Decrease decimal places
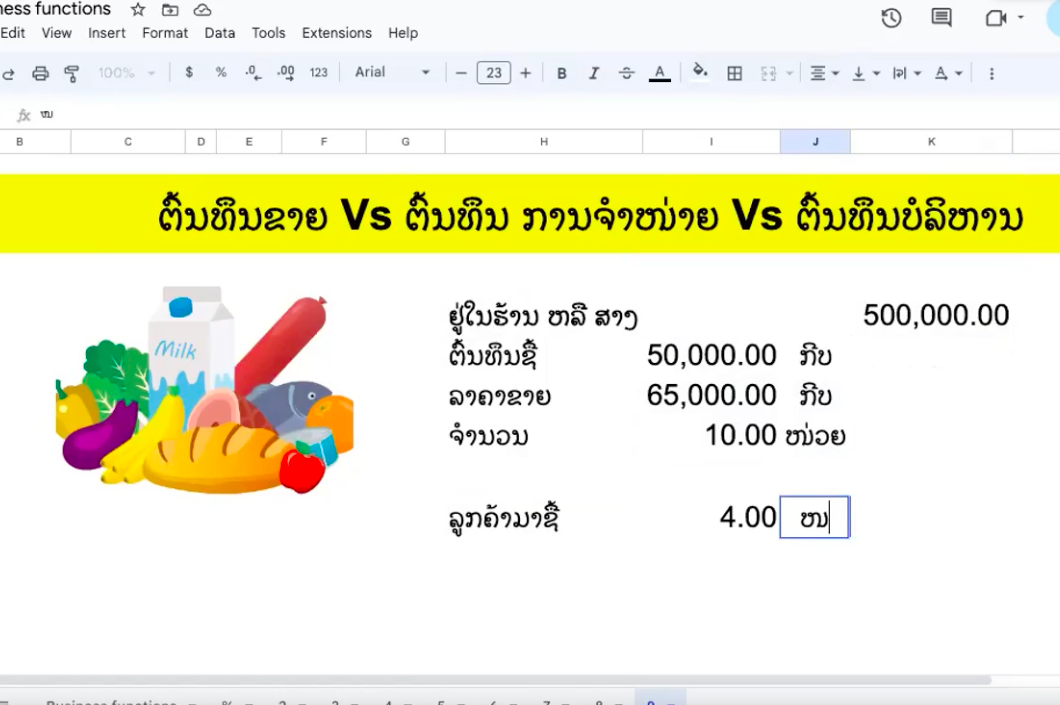This screenshot has height=705, width=1060. [x=254, y=73]
